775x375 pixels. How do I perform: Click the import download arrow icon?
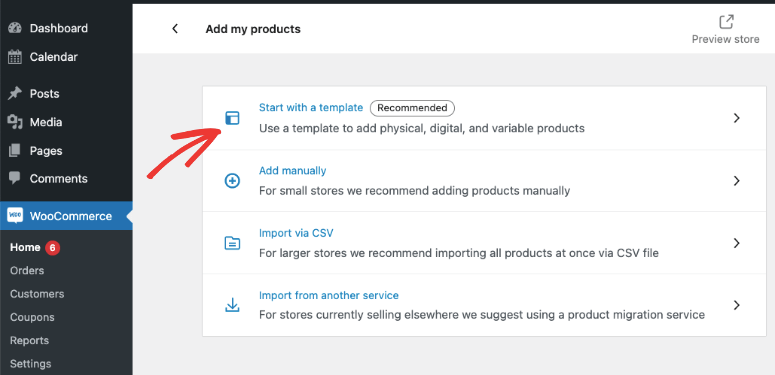click(x=232, y=305)
